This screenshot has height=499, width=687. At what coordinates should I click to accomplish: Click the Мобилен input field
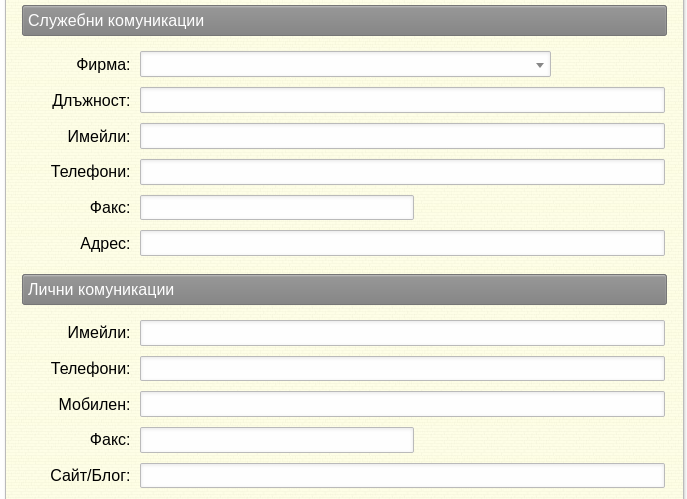coord(402,404)
